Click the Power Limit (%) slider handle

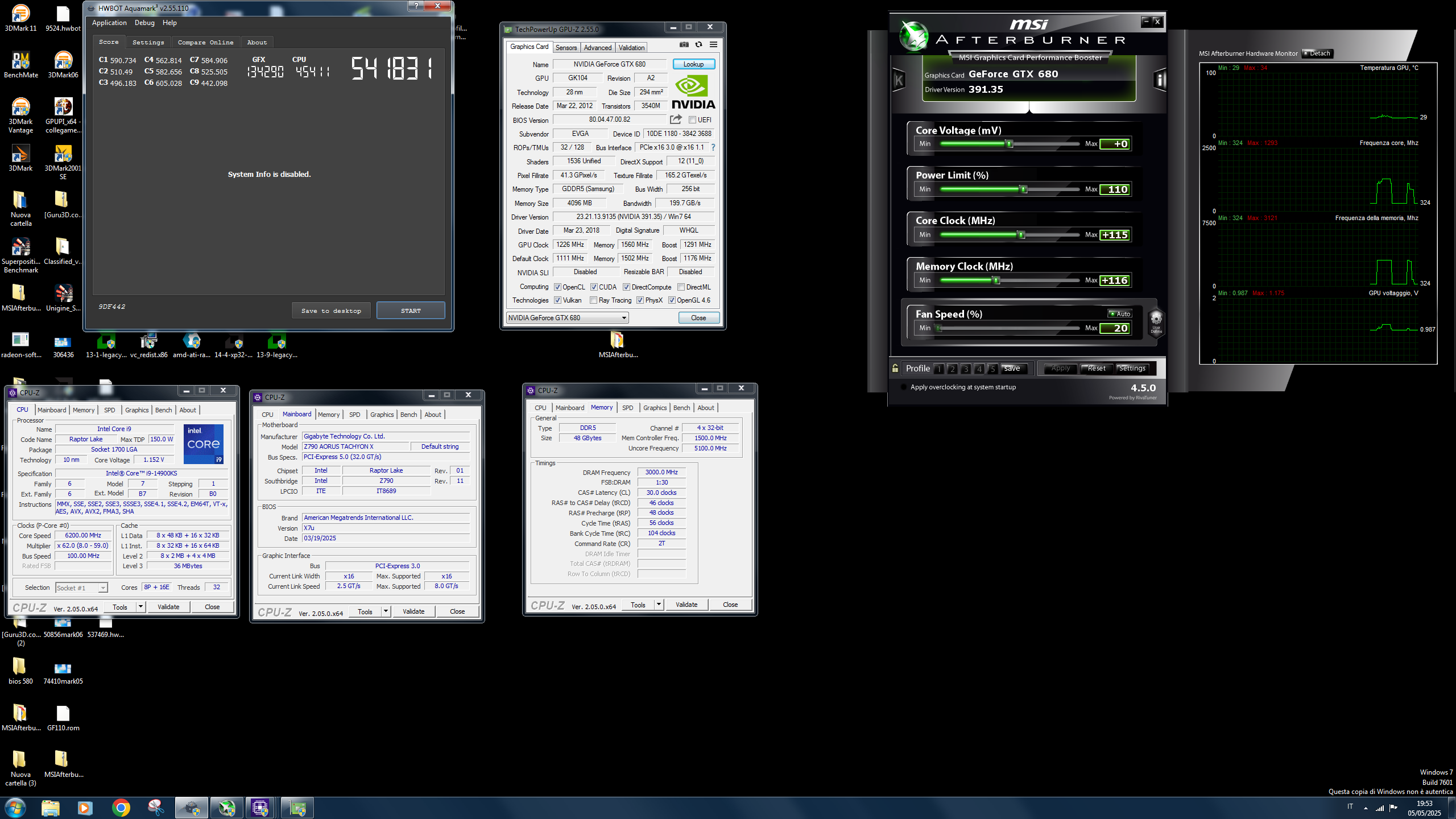pyautogui.click(x=1023, y=189)
